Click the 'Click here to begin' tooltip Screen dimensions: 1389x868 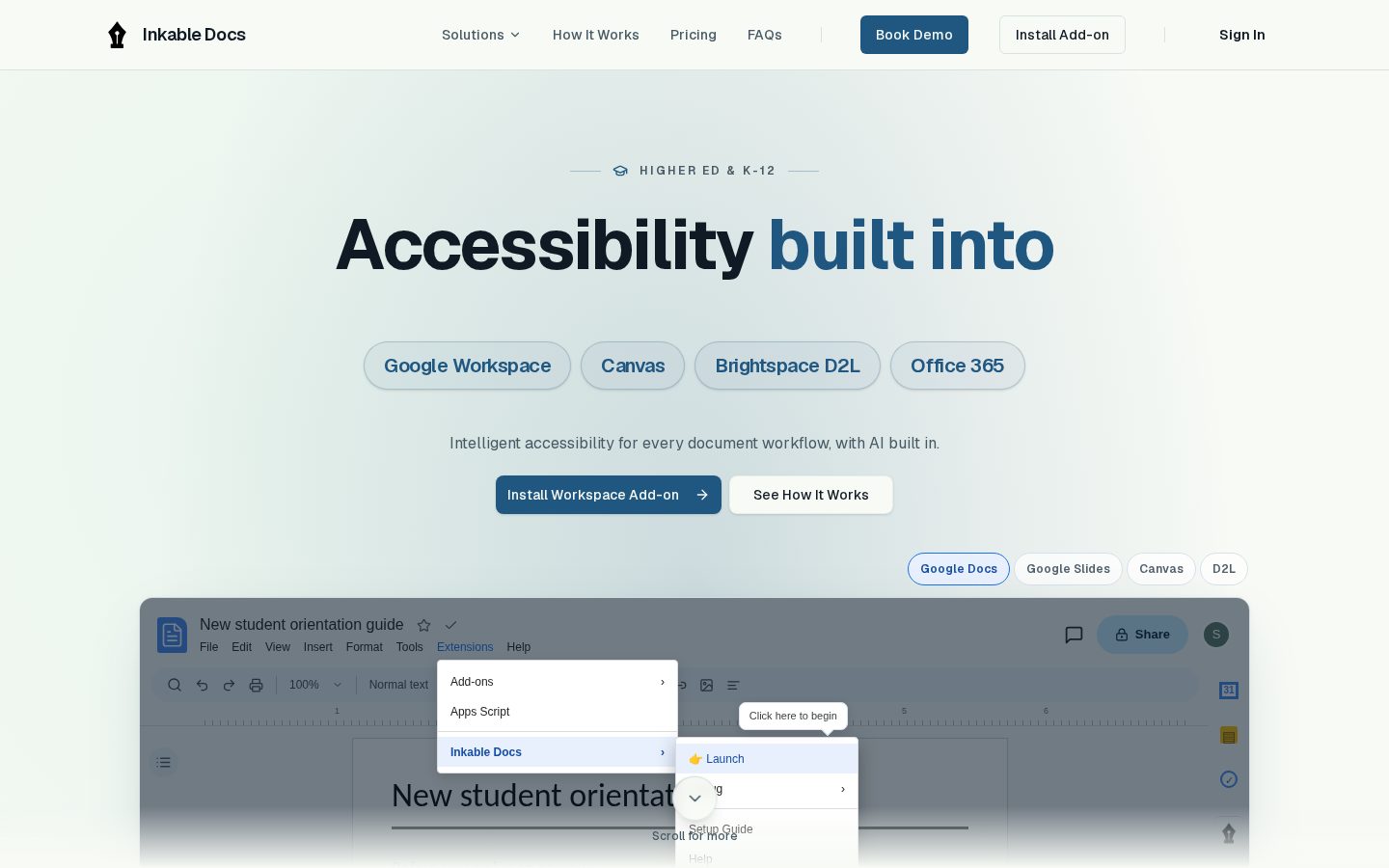click(793, 716)
